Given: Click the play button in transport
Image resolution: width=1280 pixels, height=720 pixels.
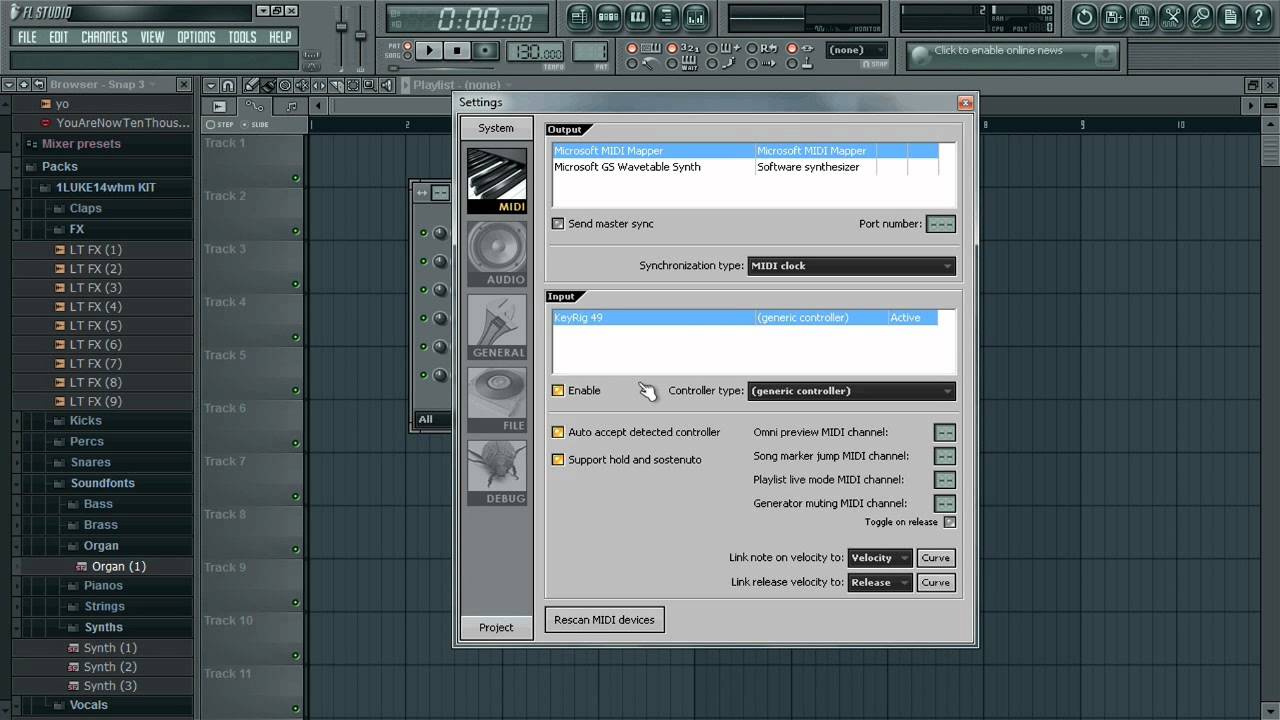Looking at the screenshot, I should coord(429,50).
